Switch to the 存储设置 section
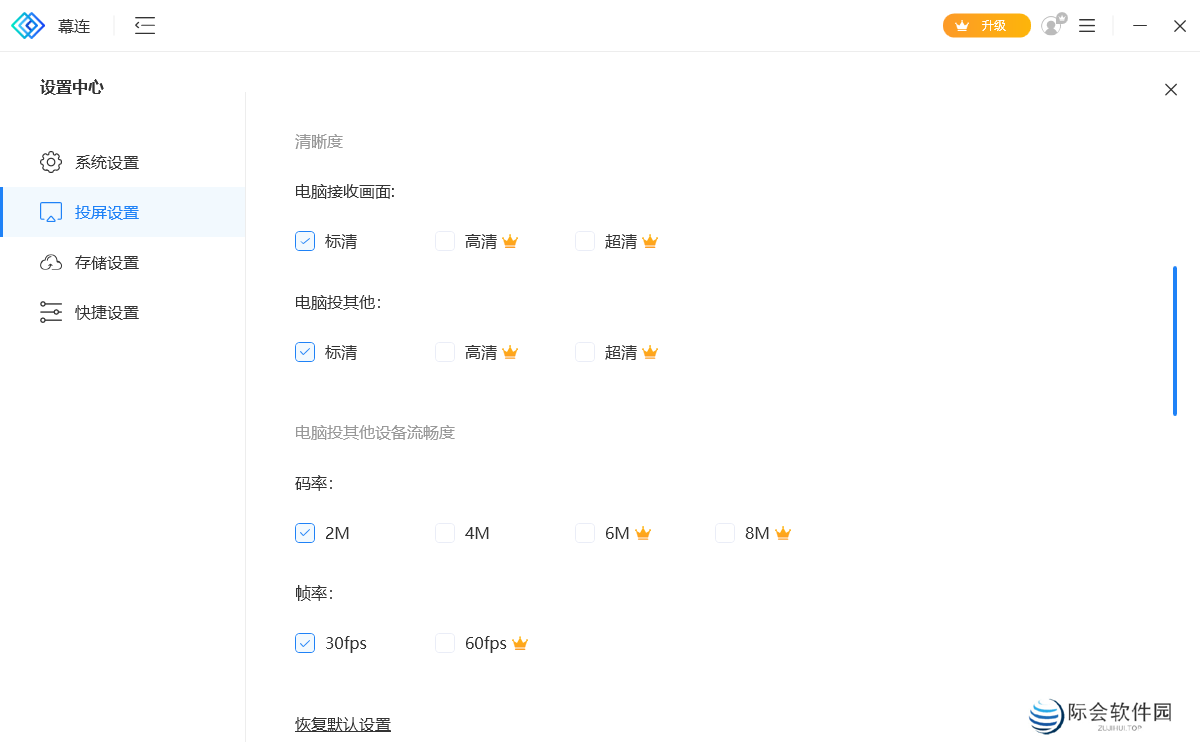 104,261
